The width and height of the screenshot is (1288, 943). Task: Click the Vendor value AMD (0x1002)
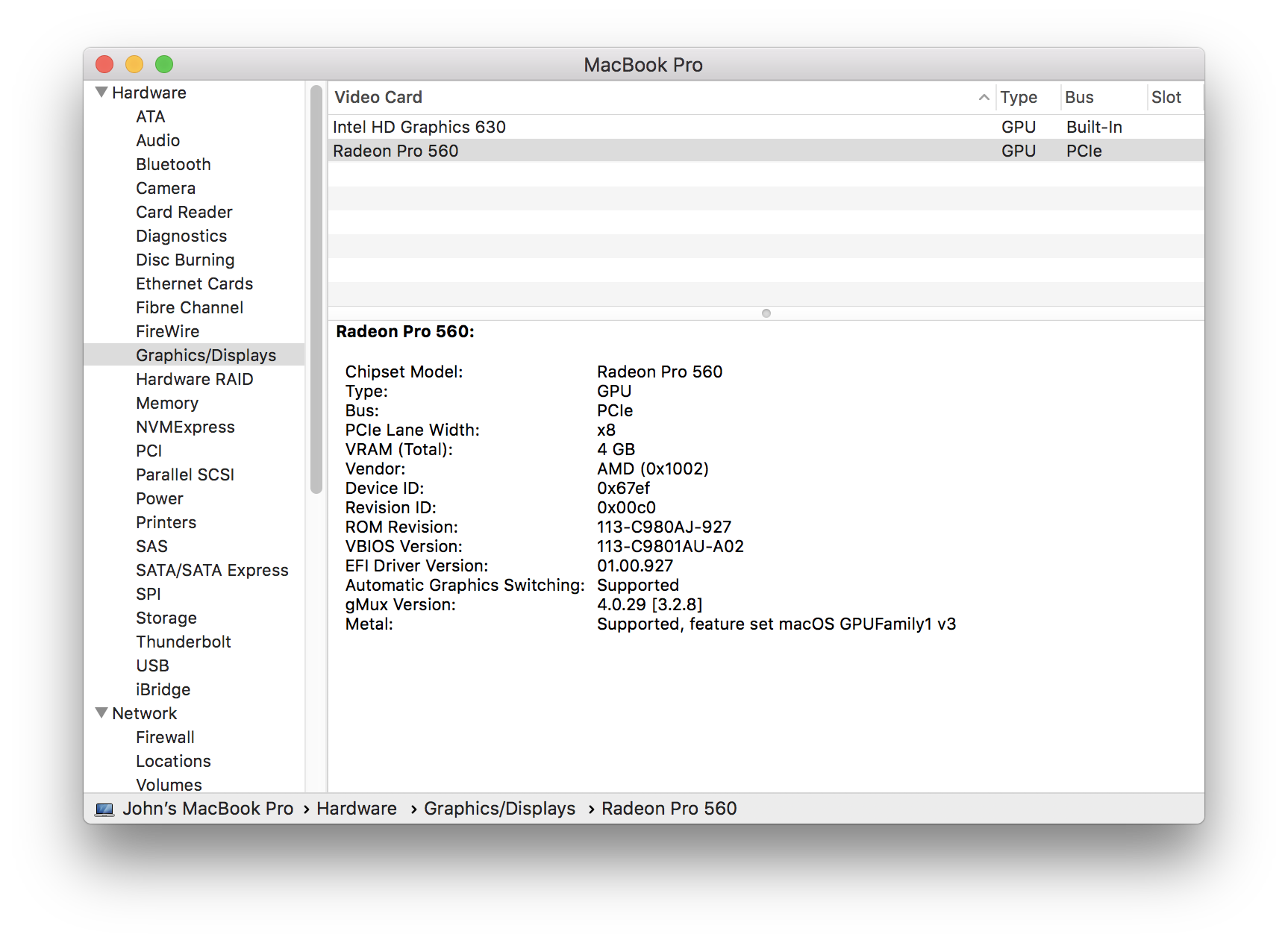point(653,469)
